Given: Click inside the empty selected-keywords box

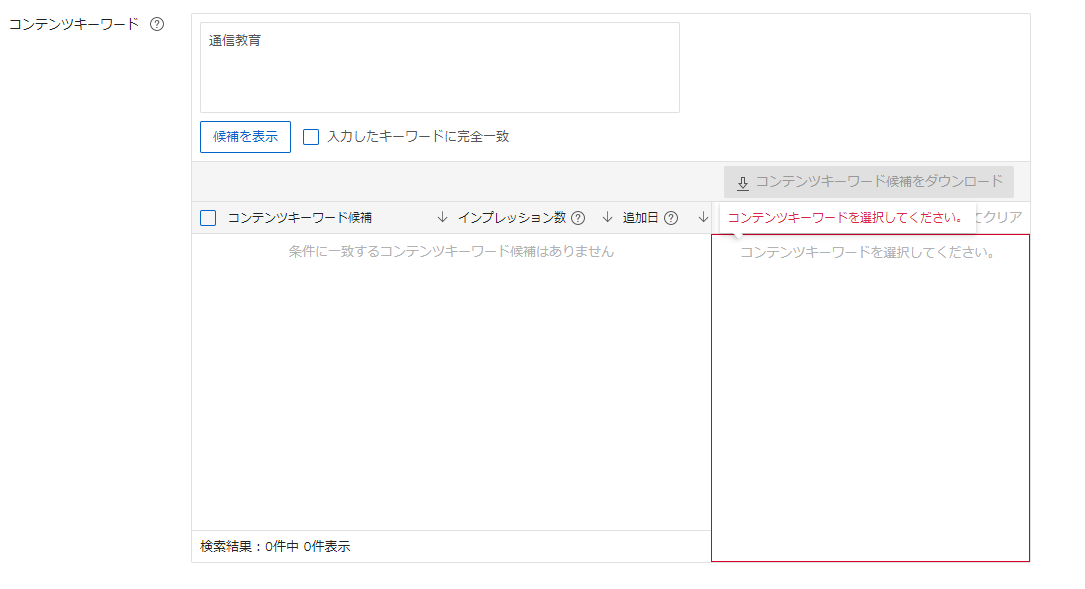Looking at the screenshot, I should click(869, 400).
